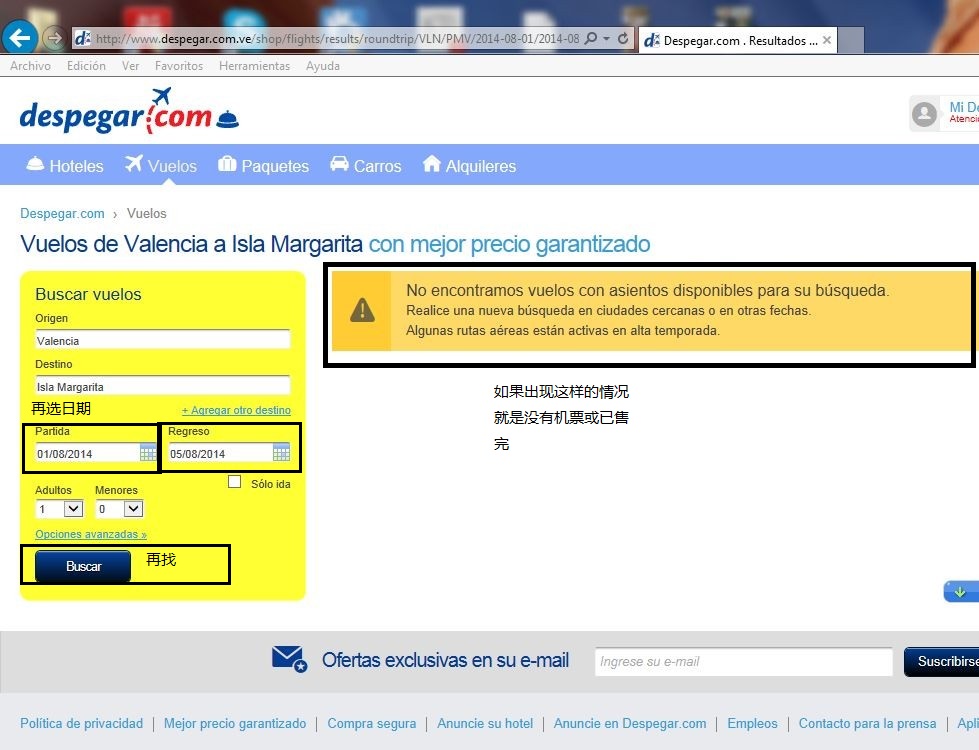The height and width of the screenshot is (750, 979).
Task: Open the Anuncie su hotel link
Action: click(485, 723)
